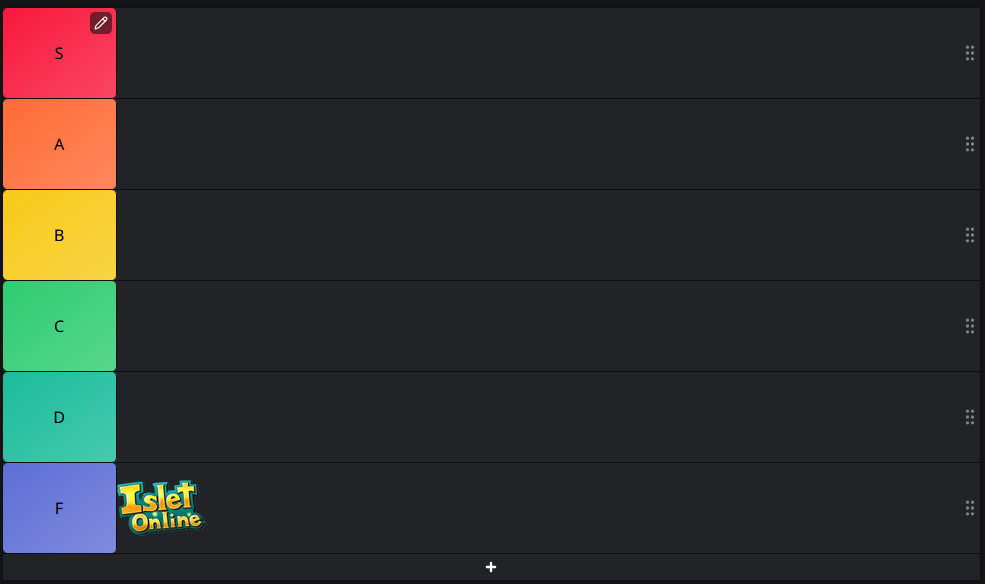The image size is (985, 584).
Task: Click the pencil edit icon on S tier
Action: tap(101, 23)
